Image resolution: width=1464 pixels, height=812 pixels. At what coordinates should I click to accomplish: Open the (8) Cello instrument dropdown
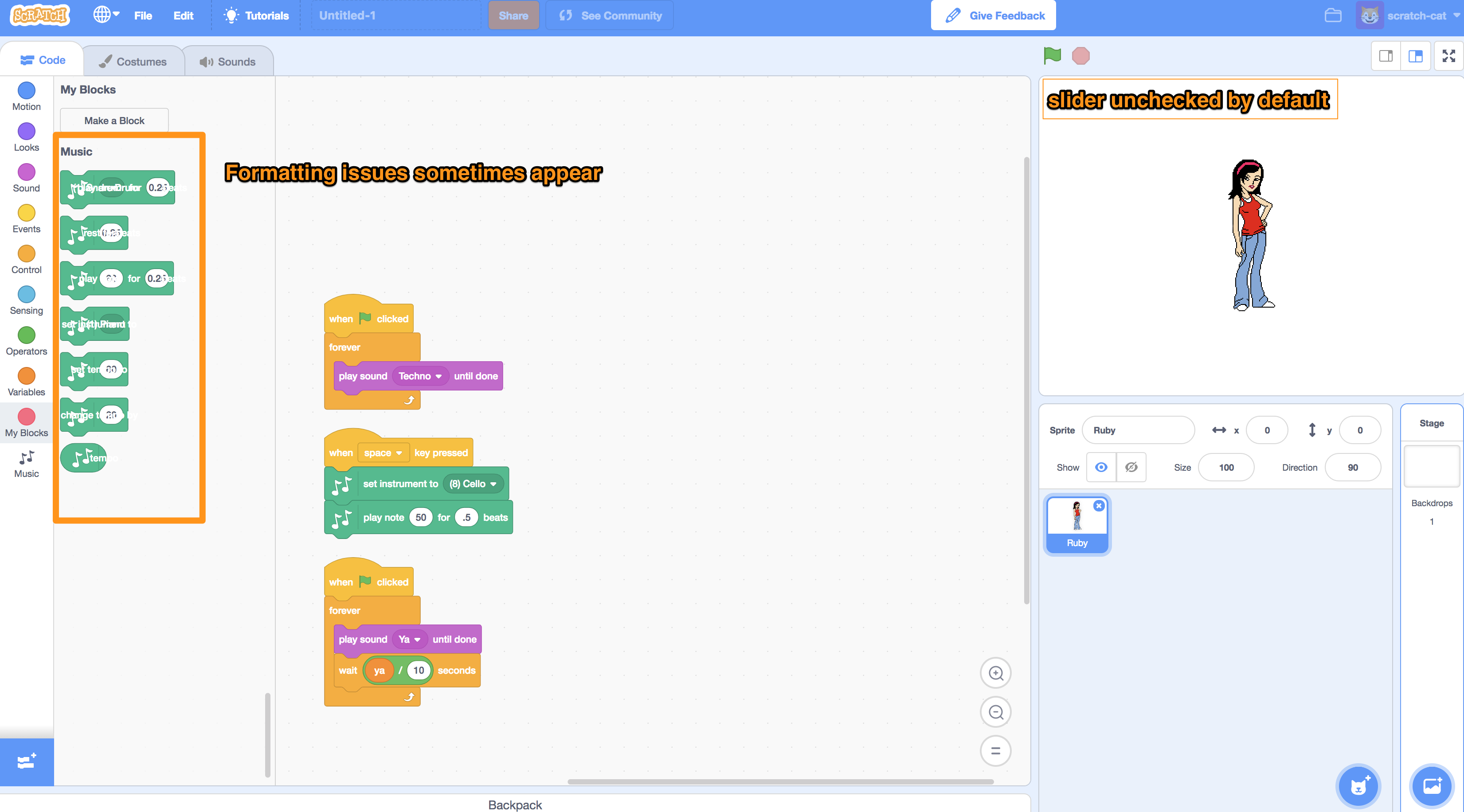(473, 484)
